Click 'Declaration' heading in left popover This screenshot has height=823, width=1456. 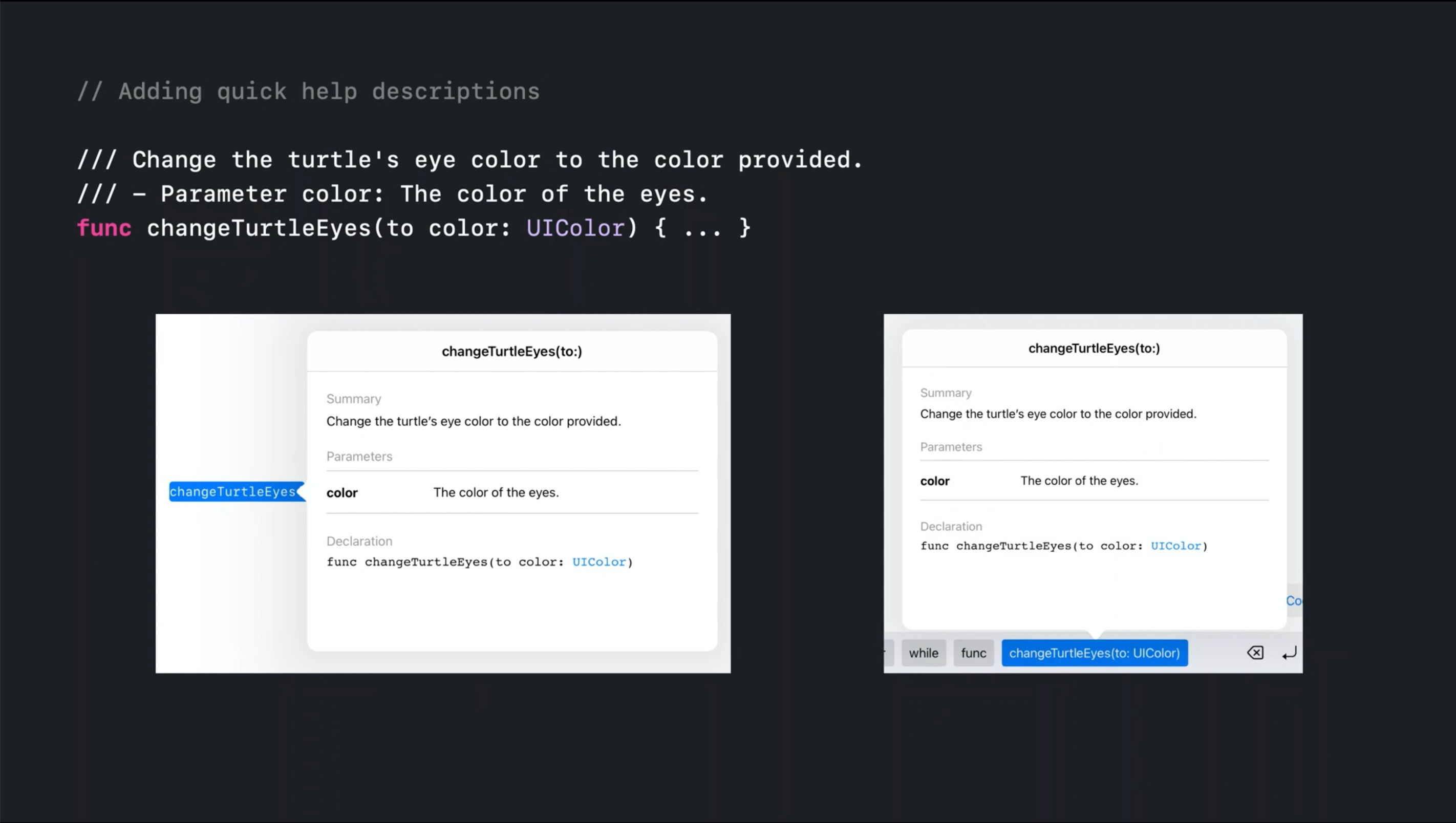(359, 541)
